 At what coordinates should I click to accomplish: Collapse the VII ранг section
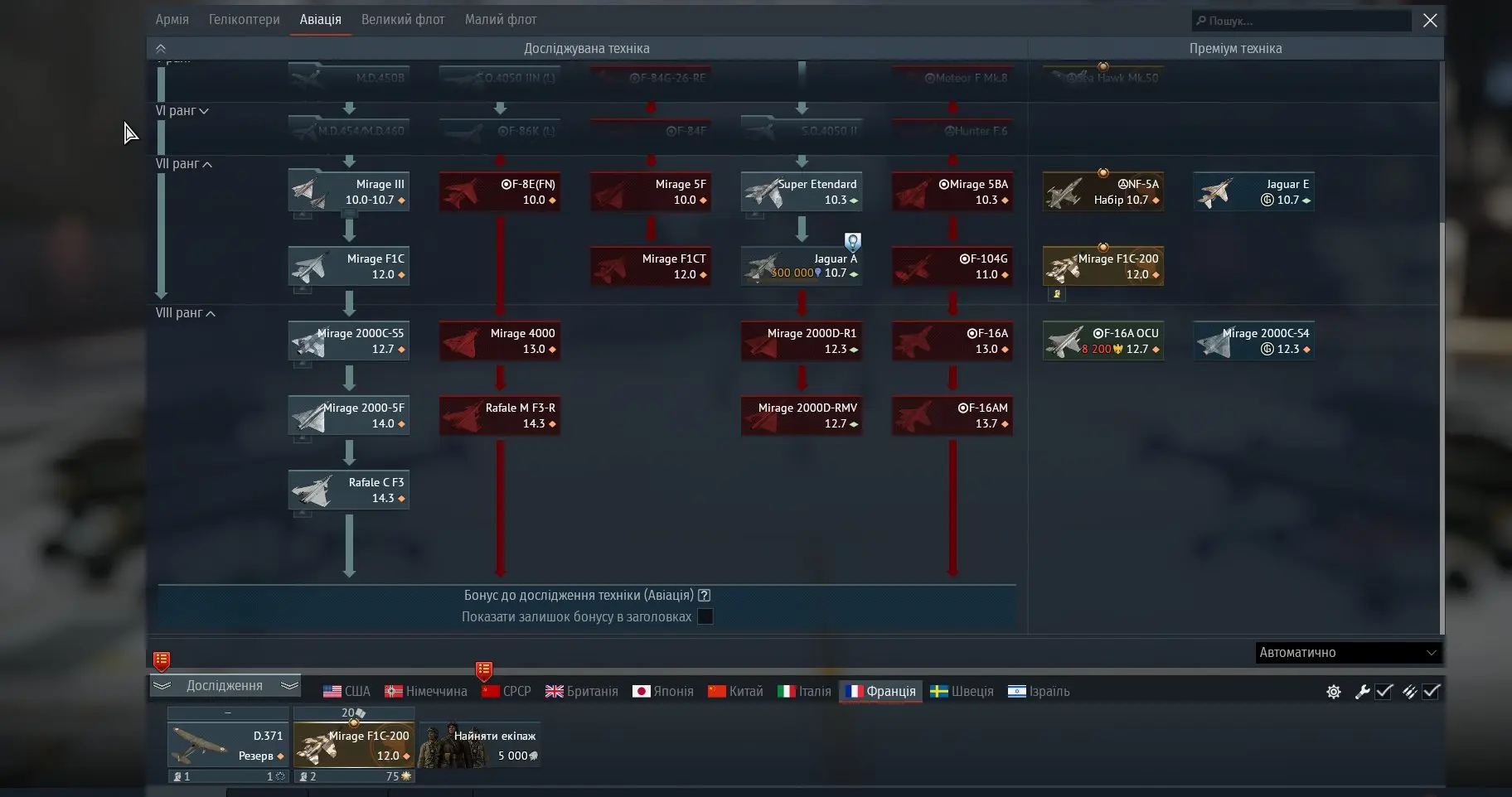[184, 164]
